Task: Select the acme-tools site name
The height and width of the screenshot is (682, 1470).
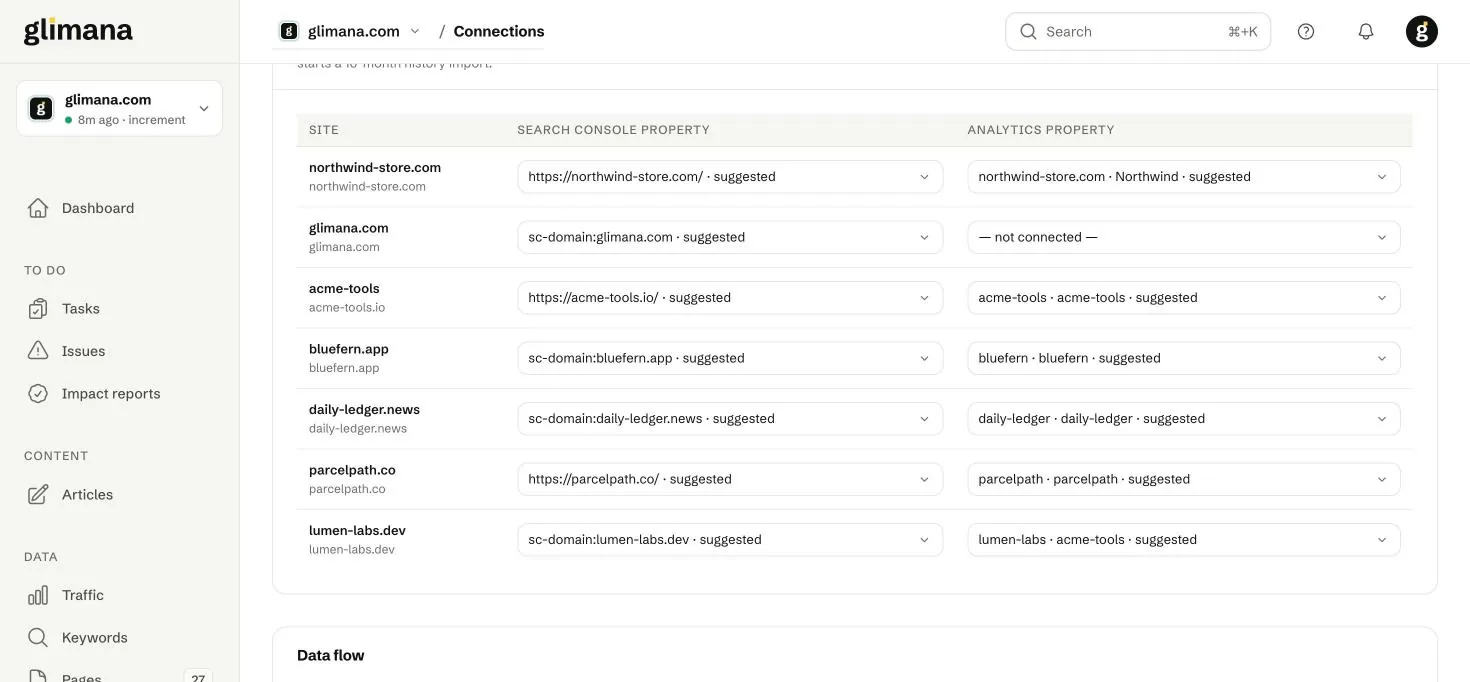Action: [x=344, y=288]
